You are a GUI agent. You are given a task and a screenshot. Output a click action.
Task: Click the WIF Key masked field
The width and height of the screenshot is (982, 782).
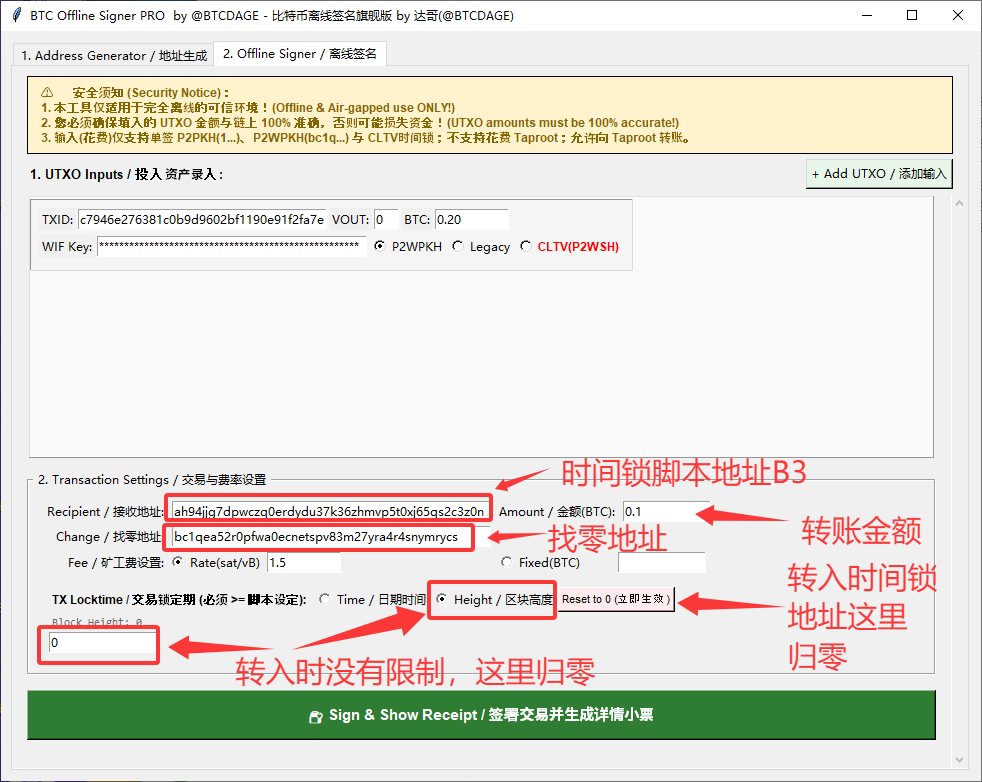coord(230,246)
